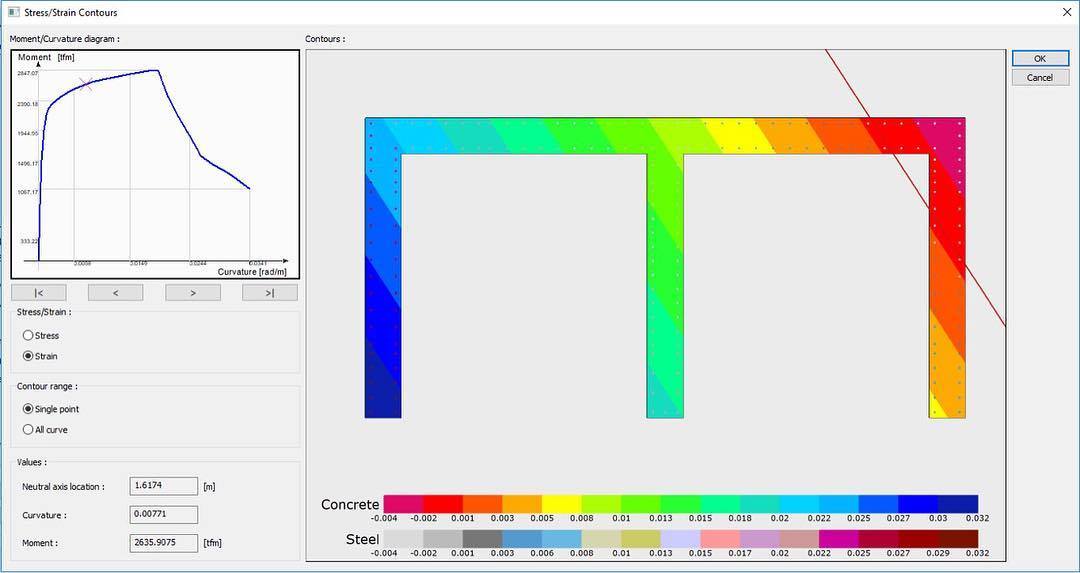Click the Neutral axis location field
This screenshot has width=1080, height=573.
(163, 486)
